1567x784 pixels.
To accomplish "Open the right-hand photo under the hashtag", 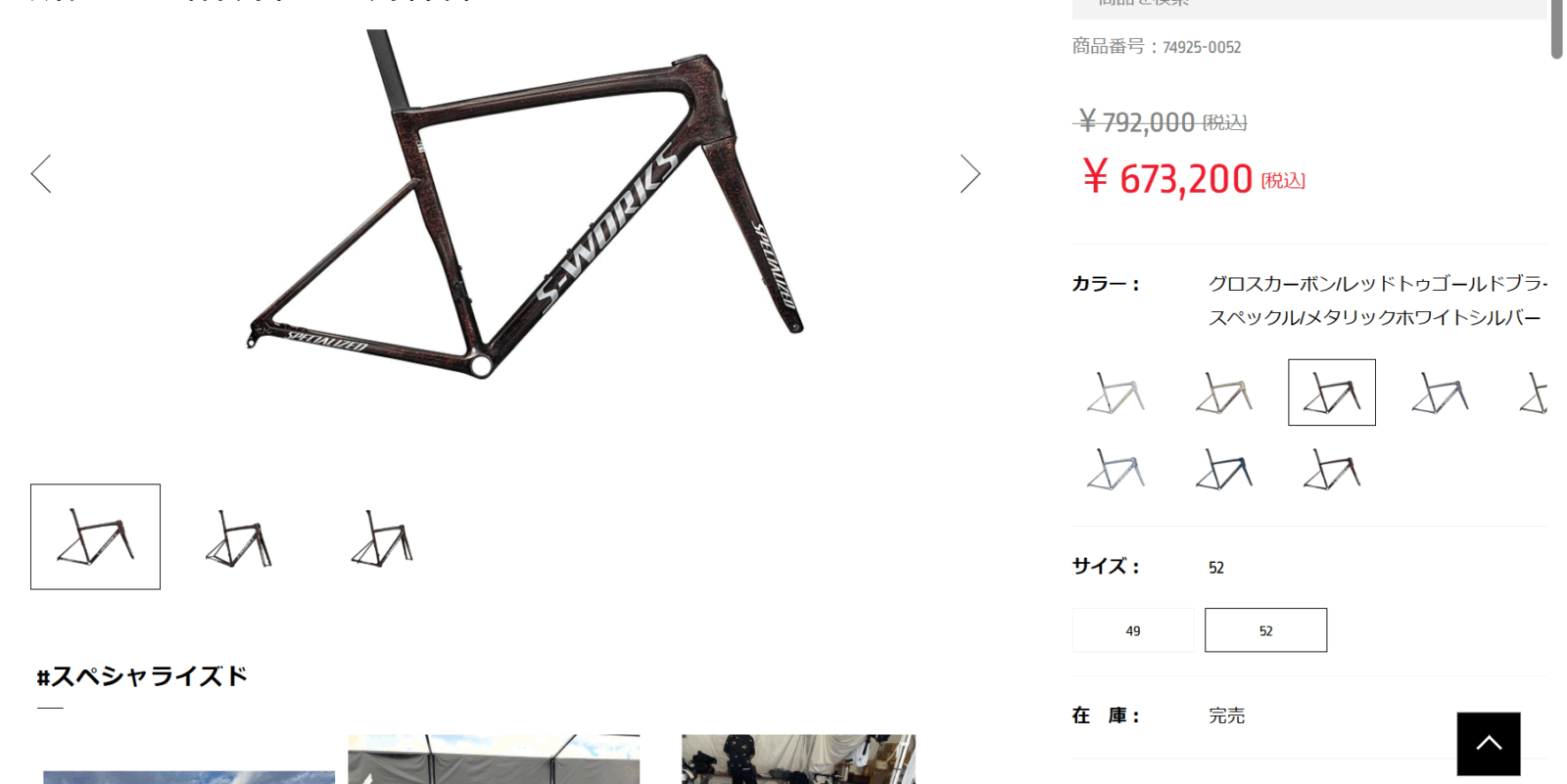I will click(x=798, y=760).
